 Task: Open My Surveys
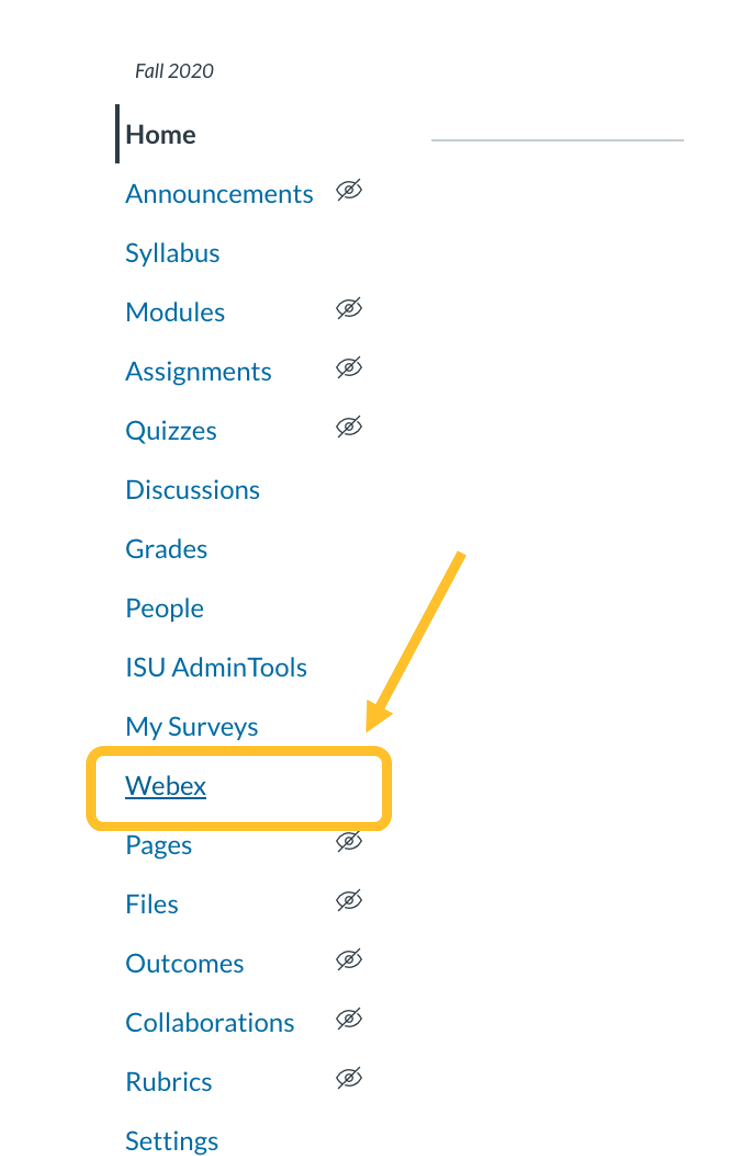pos(191,727)
